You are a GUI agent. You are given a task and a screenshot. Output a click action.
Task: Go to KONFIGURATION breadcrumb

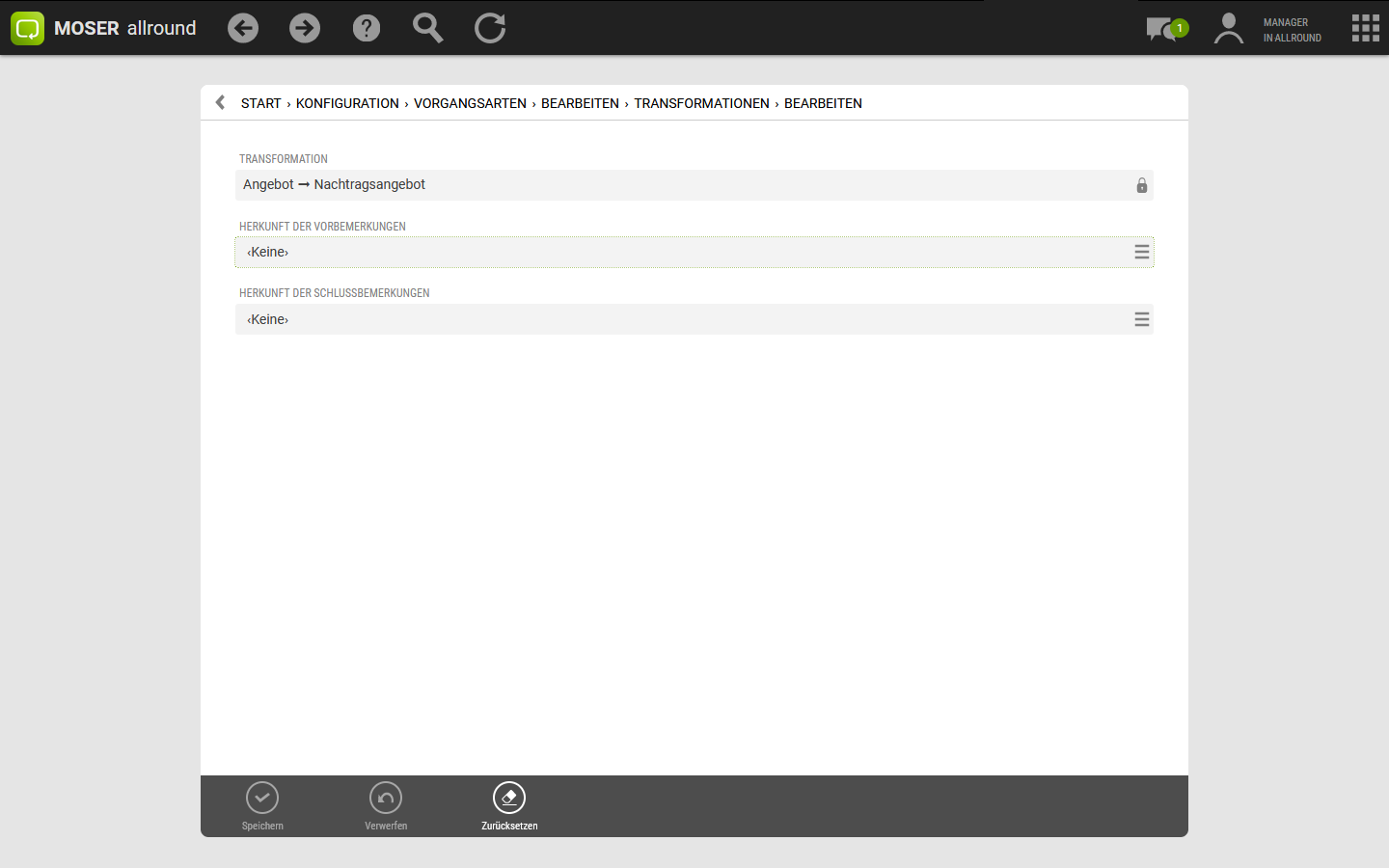pyautogui.click(x=347, y=103)
